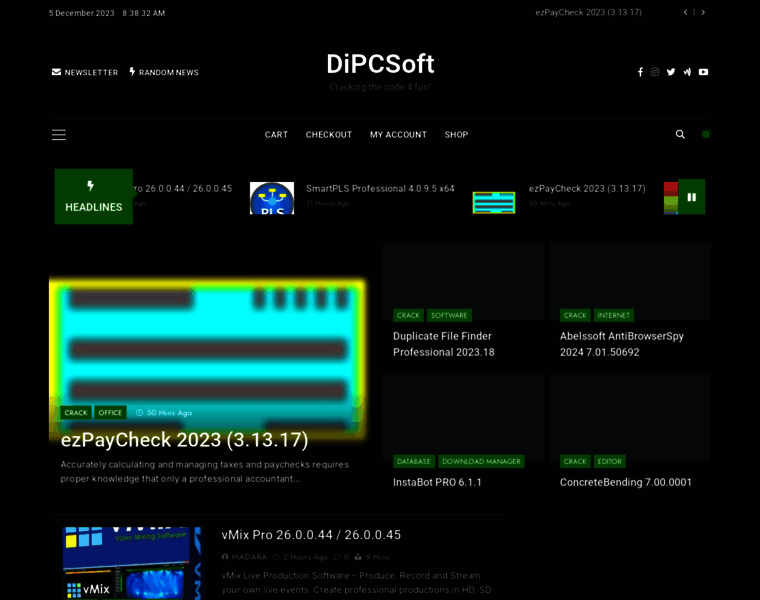Click the Headlines label badge
This screenshot has height=600, width=760.
[94, 197]
